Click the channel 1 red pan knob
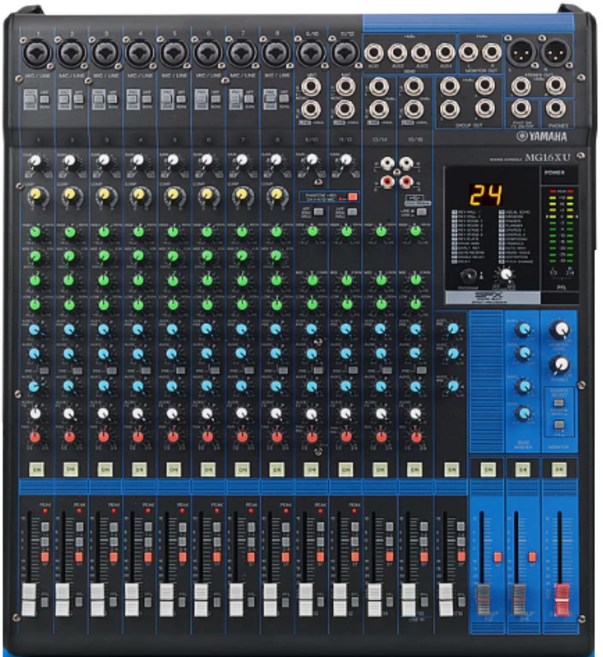This screenshot has height=657, width=603. [36, 436]
